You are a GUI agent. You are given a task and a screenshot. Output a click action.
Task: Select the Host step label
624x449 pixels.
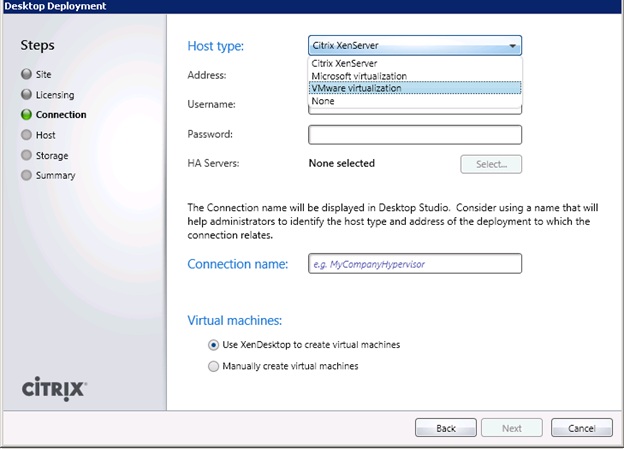point(45,135)
